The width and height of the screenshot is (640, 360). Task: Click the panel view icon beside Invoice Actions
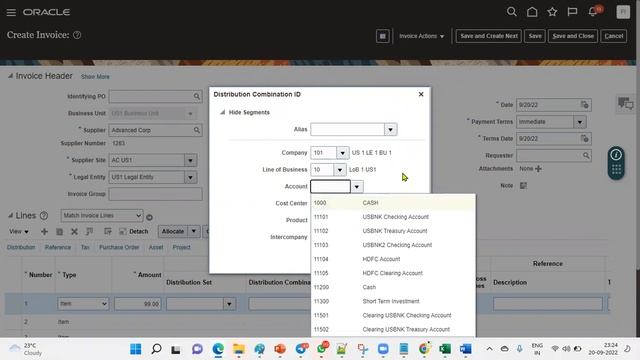[382, 36]
